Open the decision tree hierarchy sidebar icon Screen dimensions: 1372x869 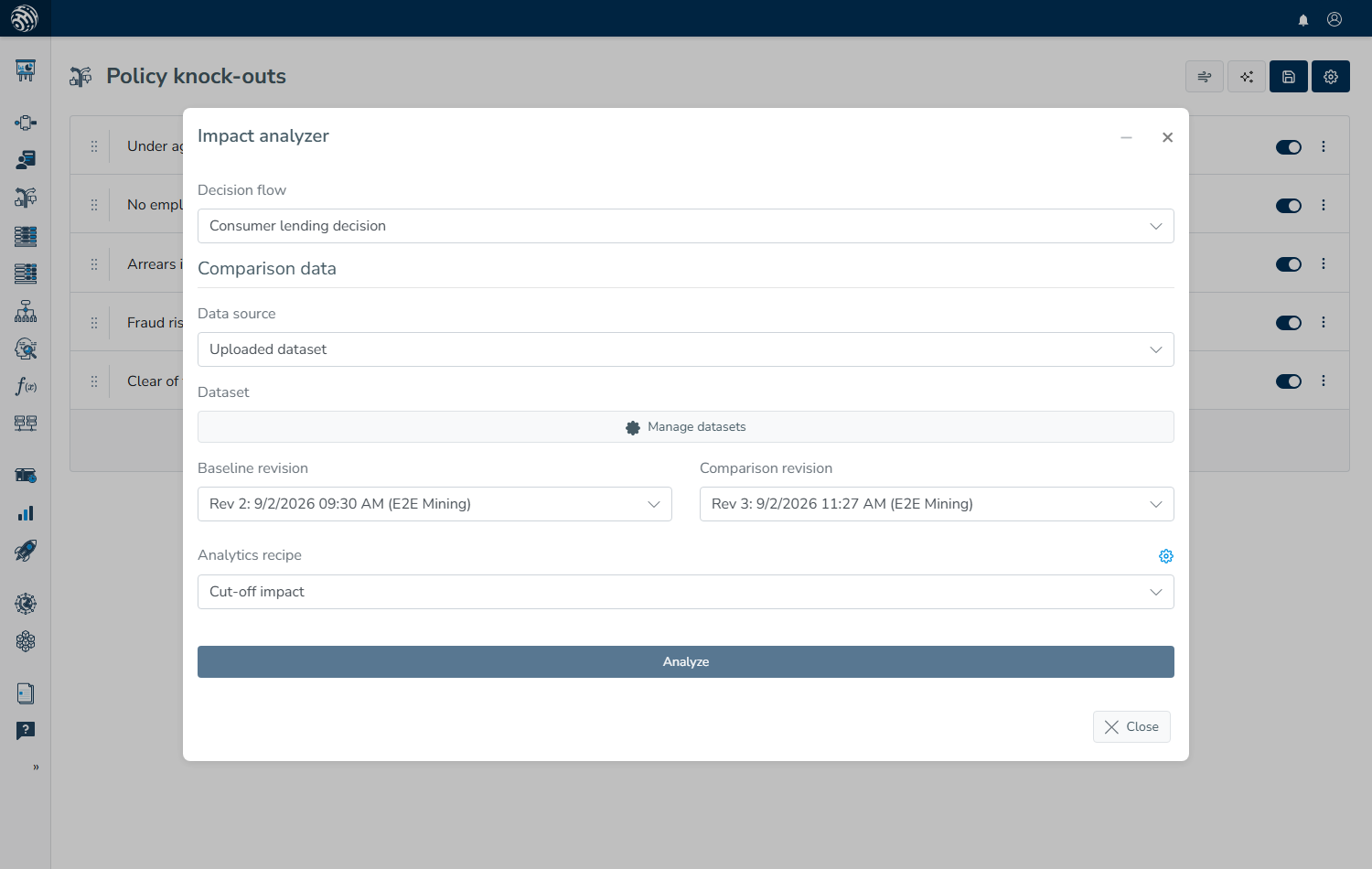point(26,311)
